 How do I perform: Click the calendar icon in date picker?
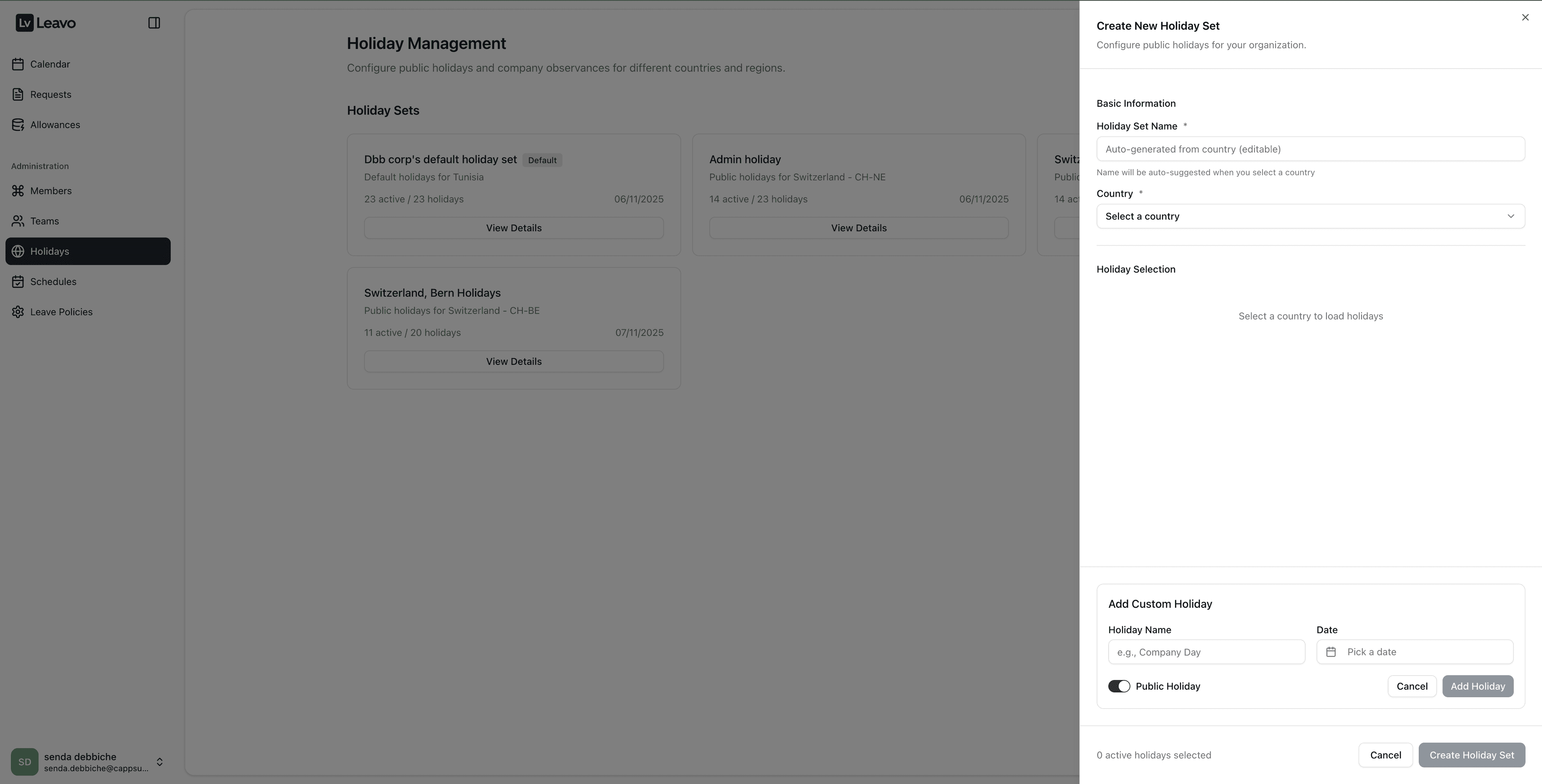[1331, 652]
